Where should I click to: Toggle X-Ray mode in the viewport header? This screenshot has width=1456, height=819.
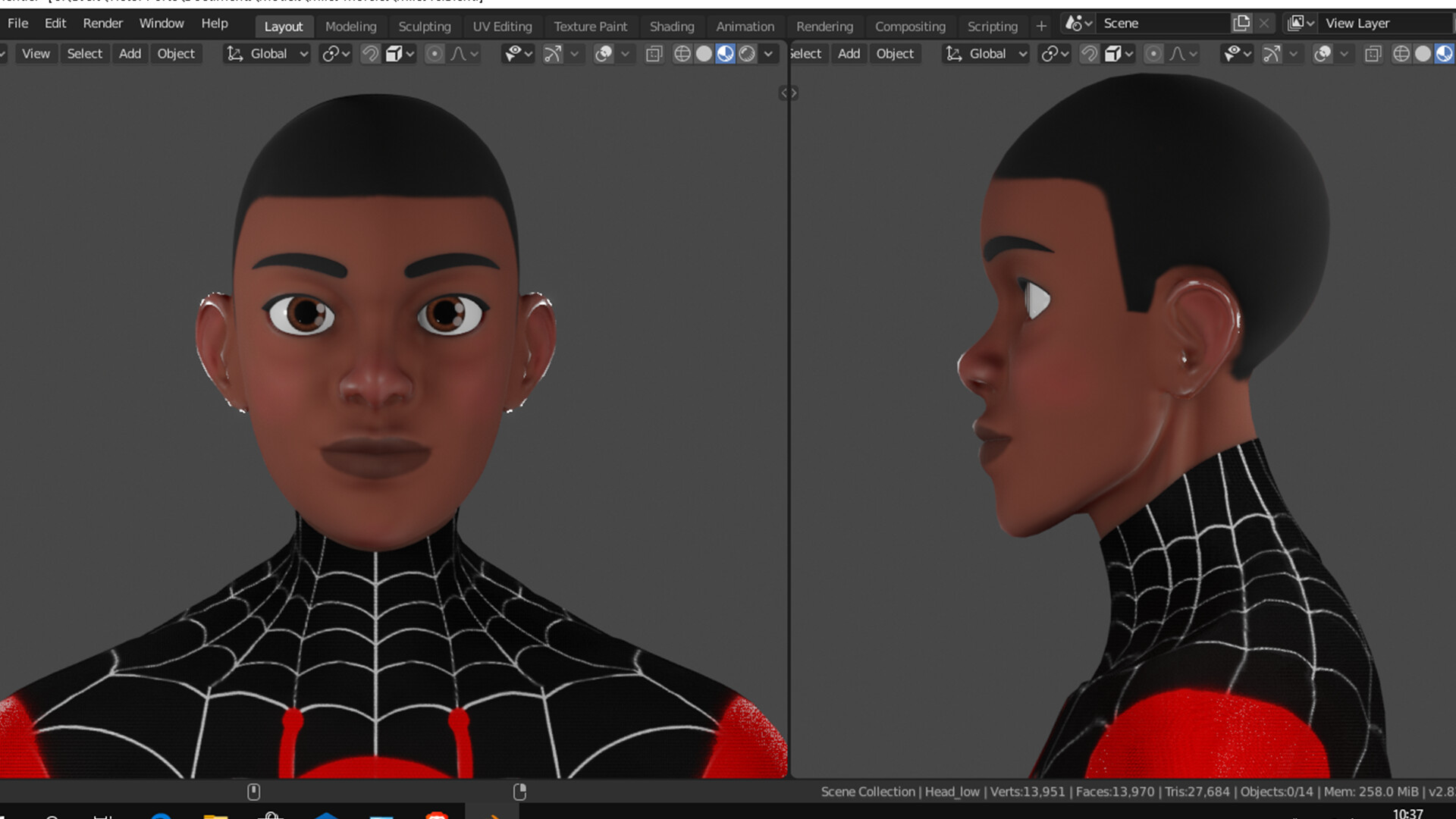(654, 54)
